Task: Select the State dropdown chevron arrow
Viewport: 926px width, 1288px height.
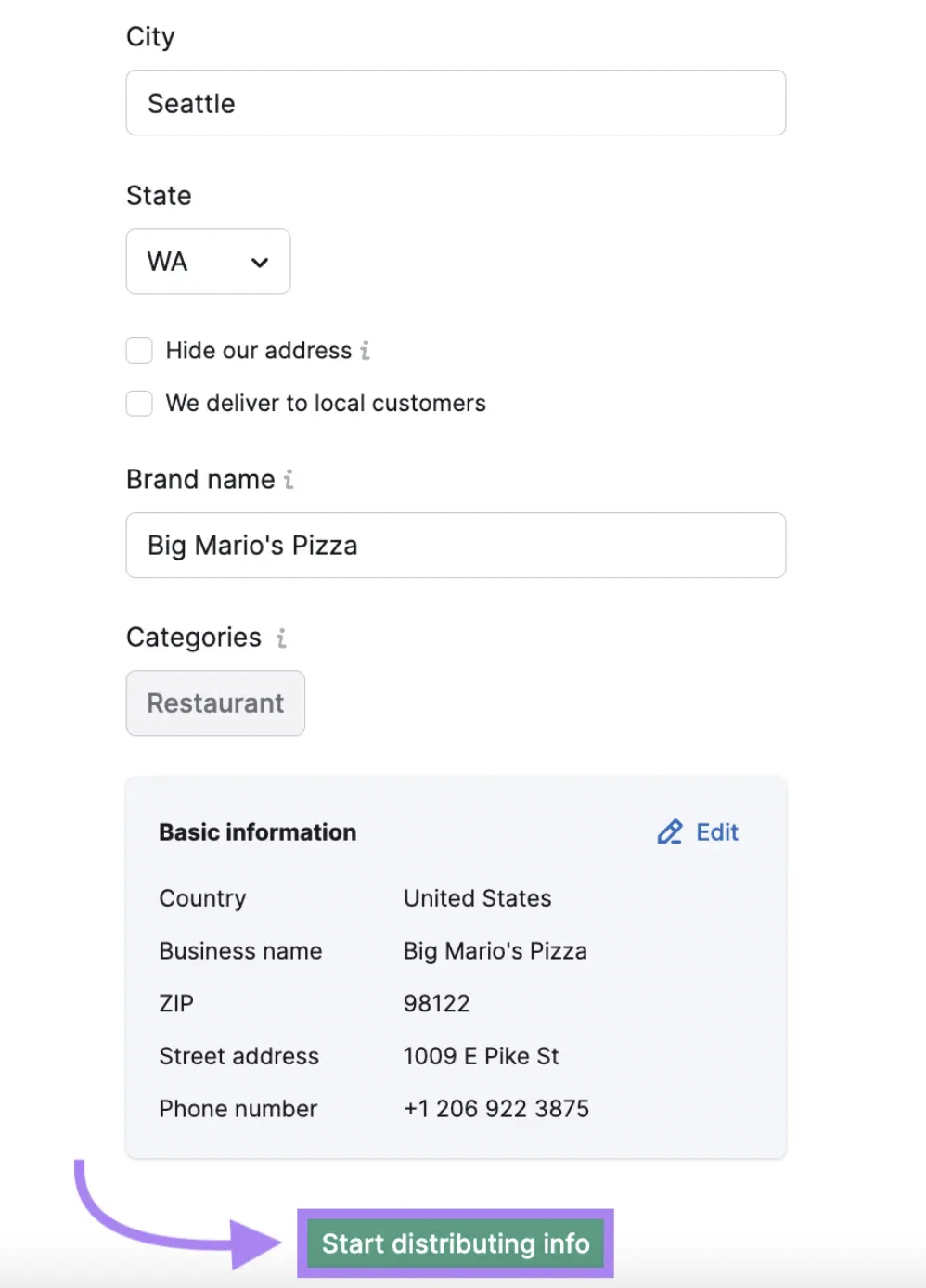Action: coord(259,263)
